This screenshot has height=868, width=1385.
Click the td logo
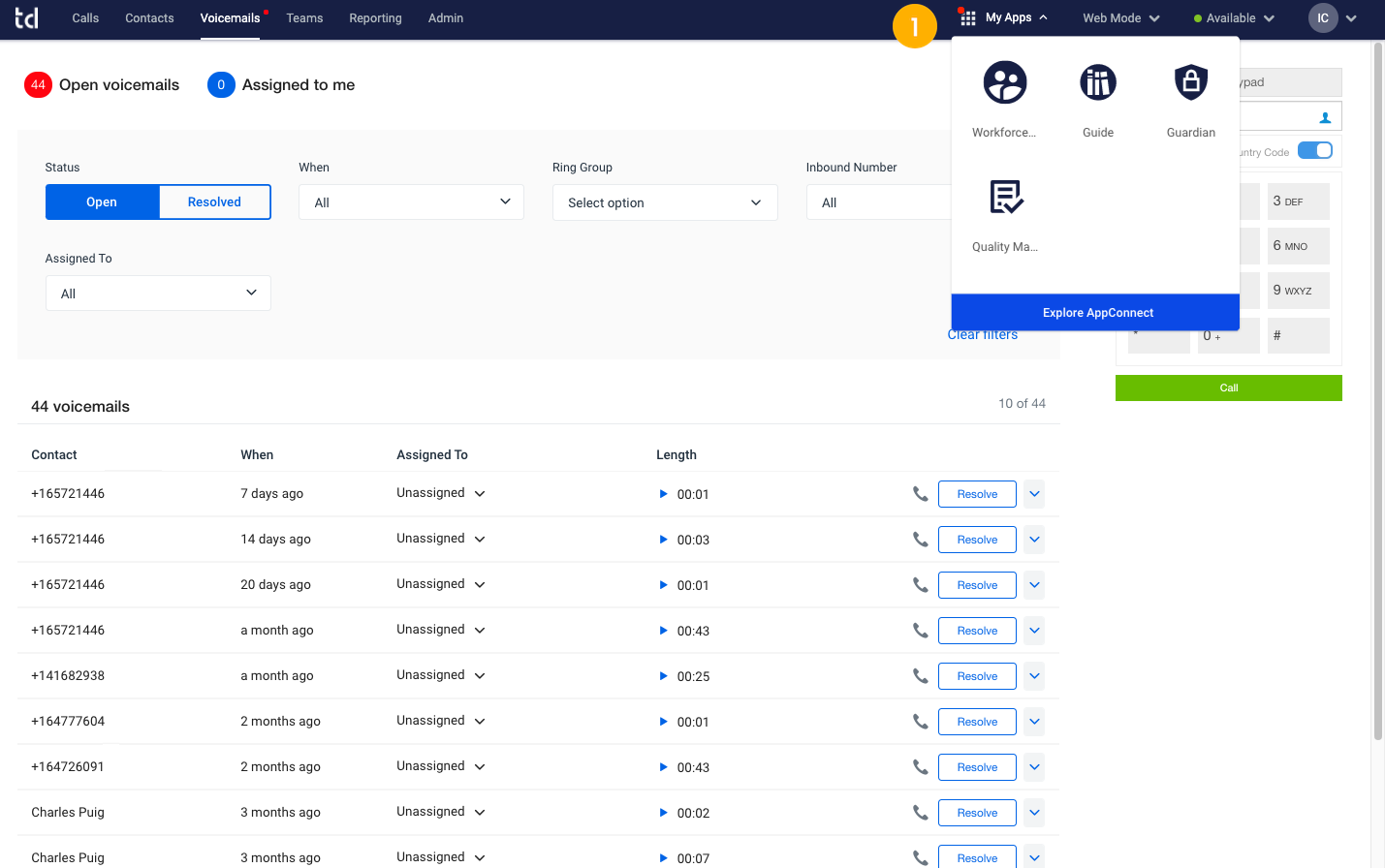click(26, 17)
